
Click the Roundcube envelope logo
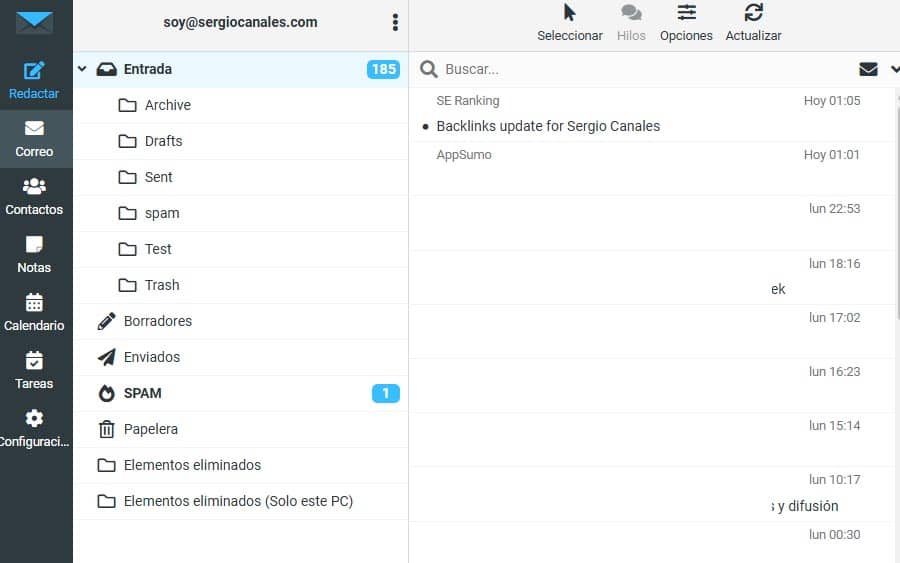(34, 22)
